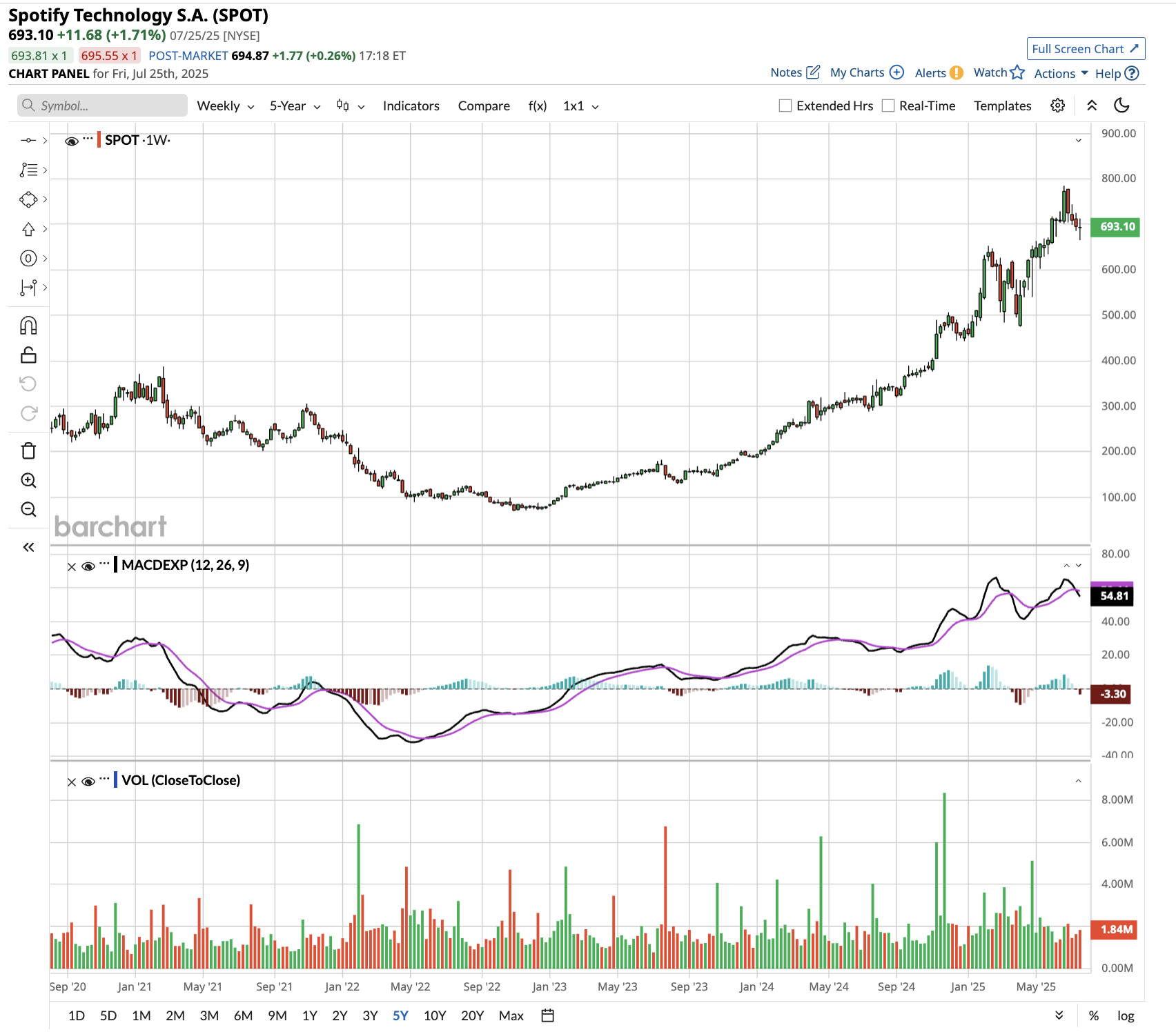Expand the Actions dropdown
Viewport: 1176px width, 1032px height.
click(x=1061, y=73)
